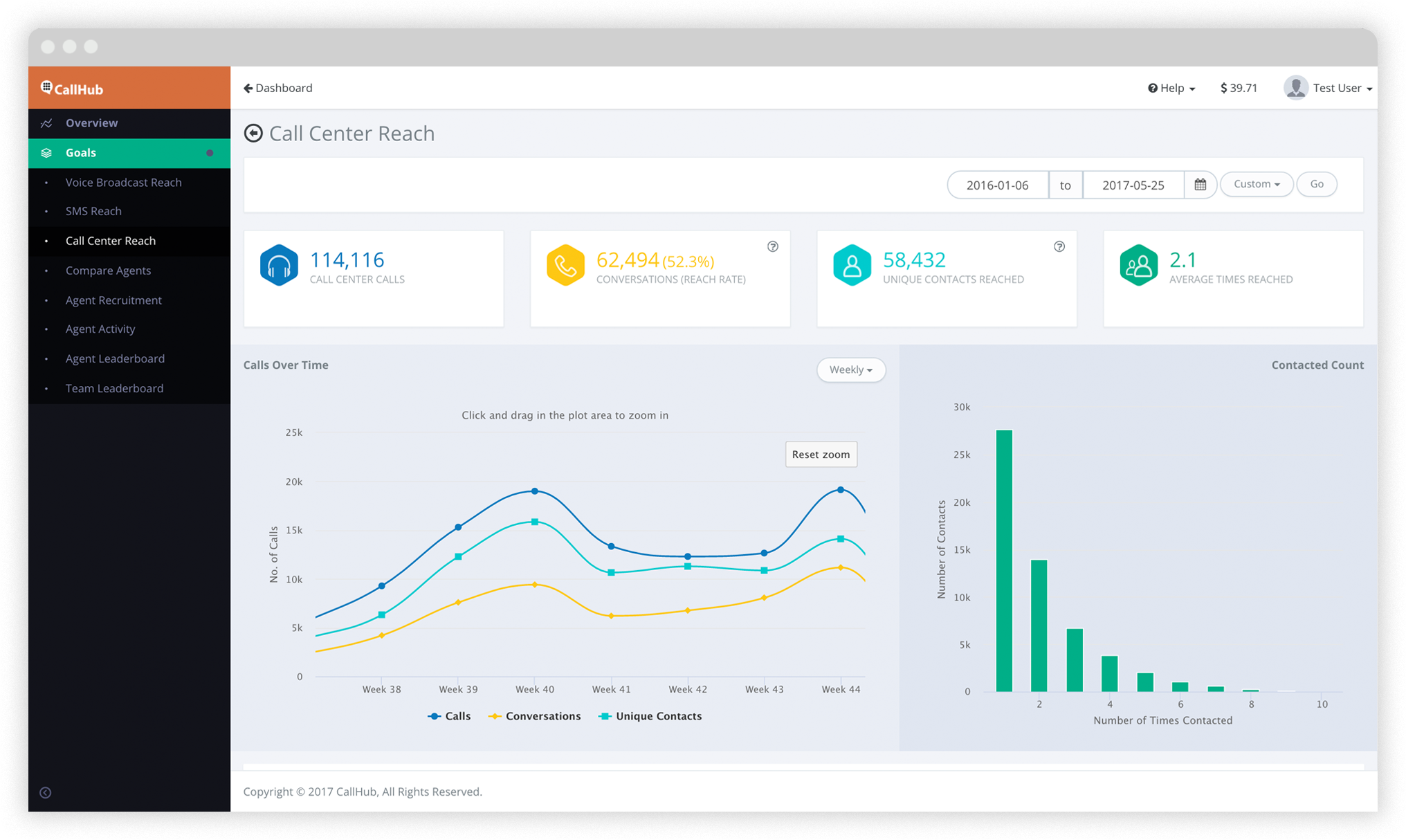Toggle the Calls series in the chart legend

click(450, 716)
